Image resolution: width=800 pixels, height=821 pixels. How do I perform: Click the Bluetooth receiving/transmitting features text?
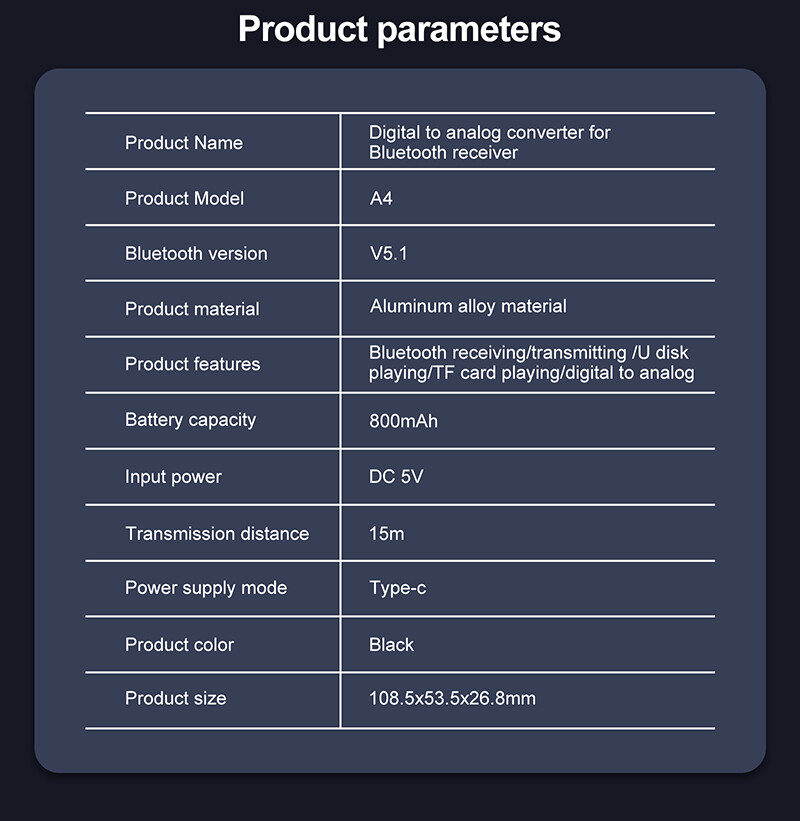(530, 363)
